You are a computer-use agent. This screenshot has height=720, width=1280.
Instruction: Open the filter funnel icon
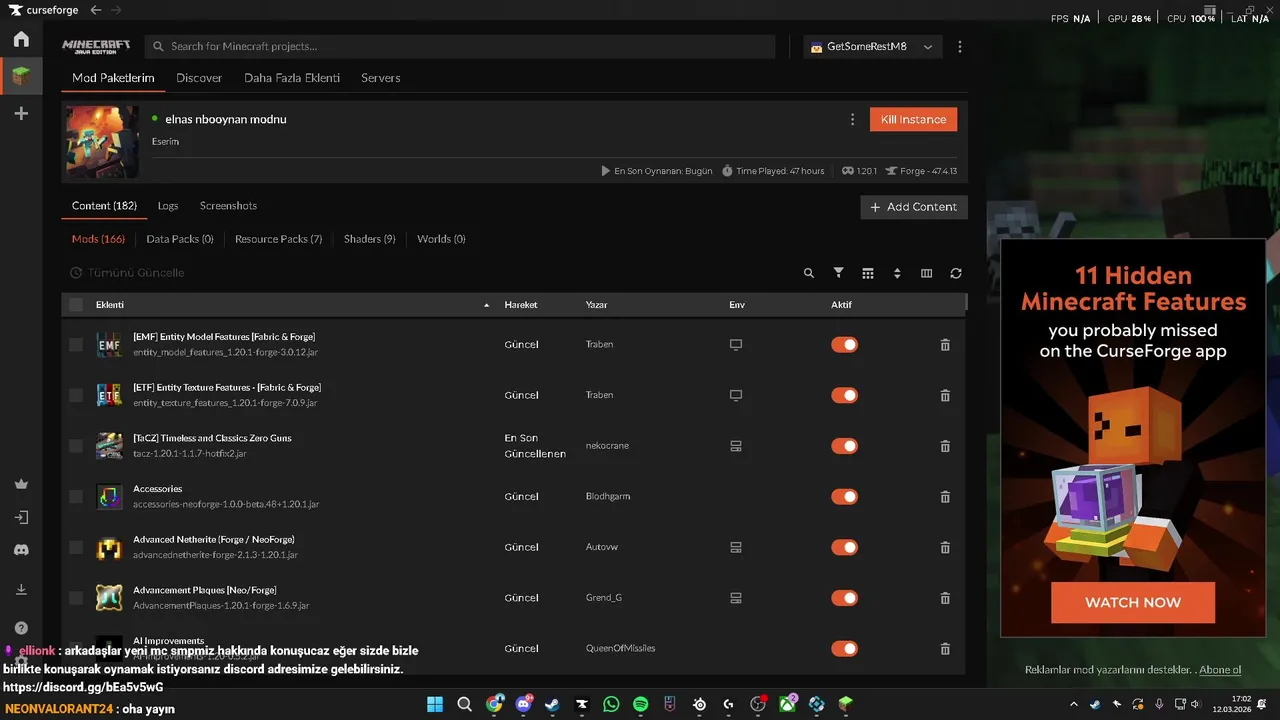pos(838,273)
